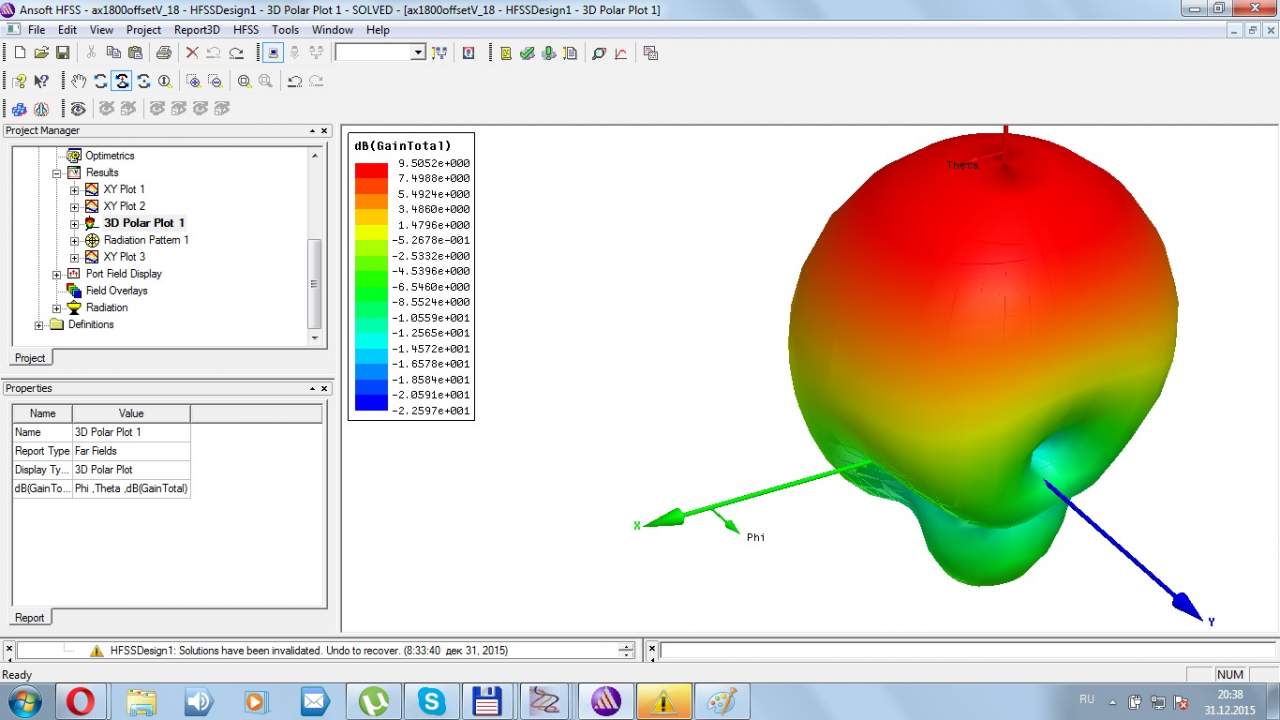Expand the XY Plot 1 node
This screenshot has width=1280, height=720.
[x=75, y=190]
